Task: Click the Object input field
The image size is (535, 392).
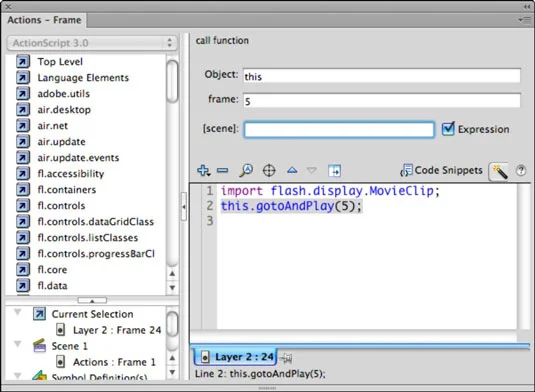Action: [382, 76]
